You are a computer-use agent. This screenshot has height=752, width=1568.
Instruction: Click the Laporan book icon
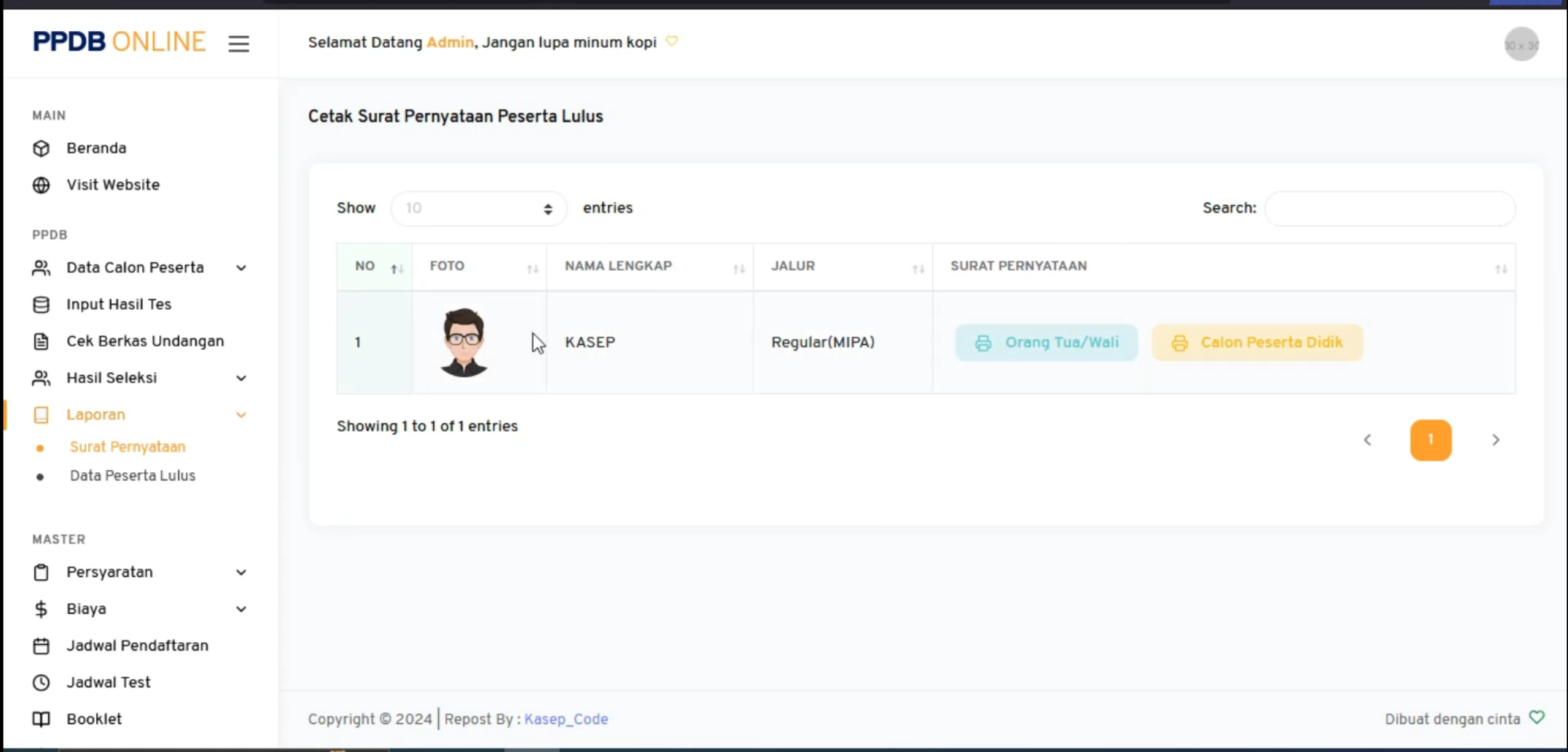(x=41, y=415)
